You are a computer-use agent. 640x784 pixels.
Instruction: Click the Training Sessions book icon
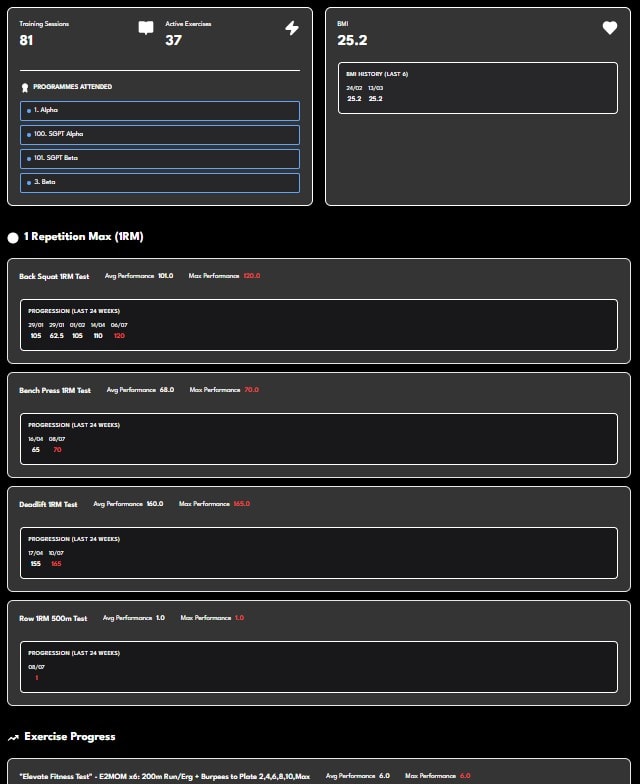[146, 28]
